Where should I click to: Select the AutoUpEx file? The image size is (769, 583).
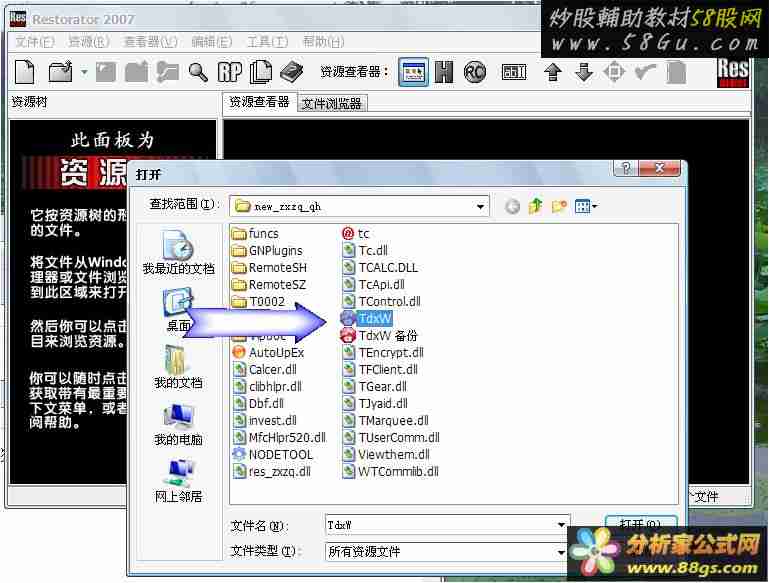click(x=268, y=353)
